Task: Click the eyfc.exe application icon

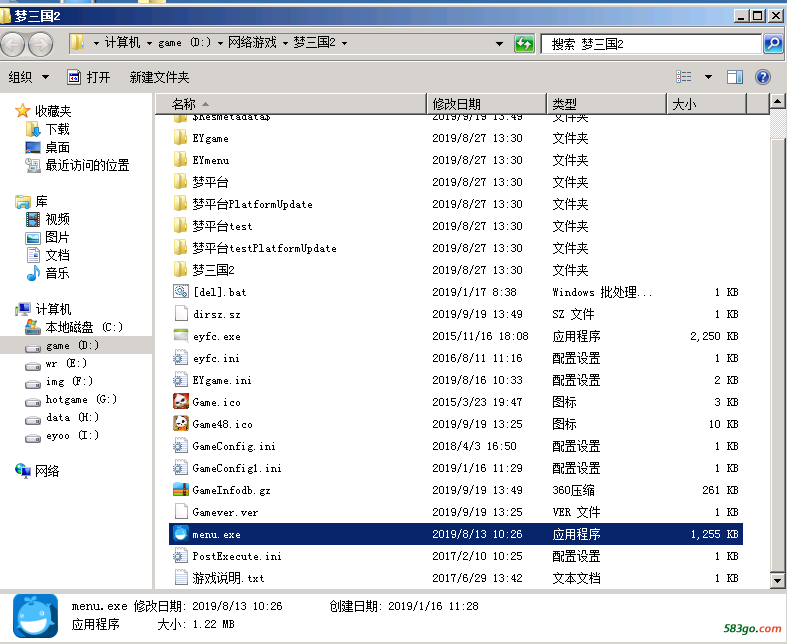Action: click(x=181, y=336)
